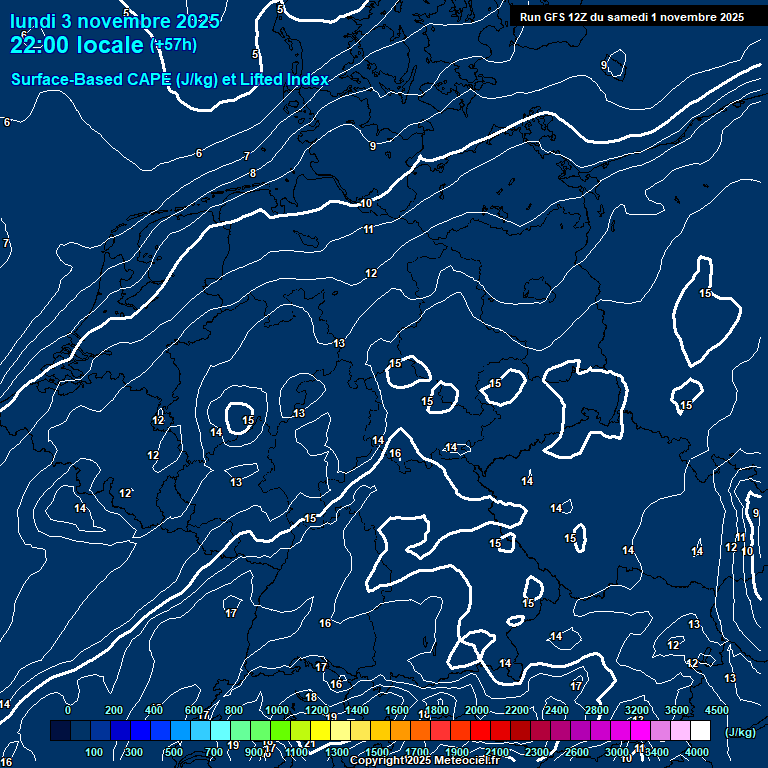The image size is (768, 768).
Task: Click the date title 'lundi 3 novembre 2025'
Action: [115, 21]
